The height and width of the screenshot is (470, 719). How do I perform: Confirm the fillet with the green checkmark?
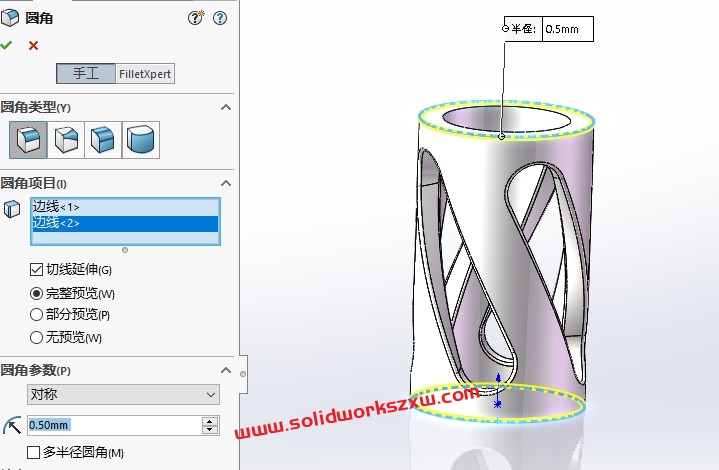[6, 45]
